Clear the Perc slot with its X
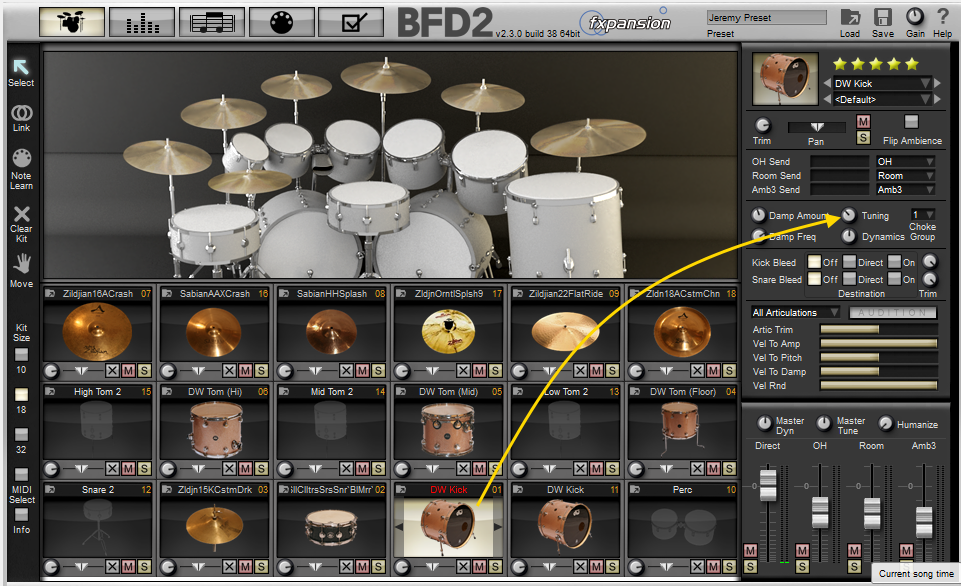 click(697, 566)
